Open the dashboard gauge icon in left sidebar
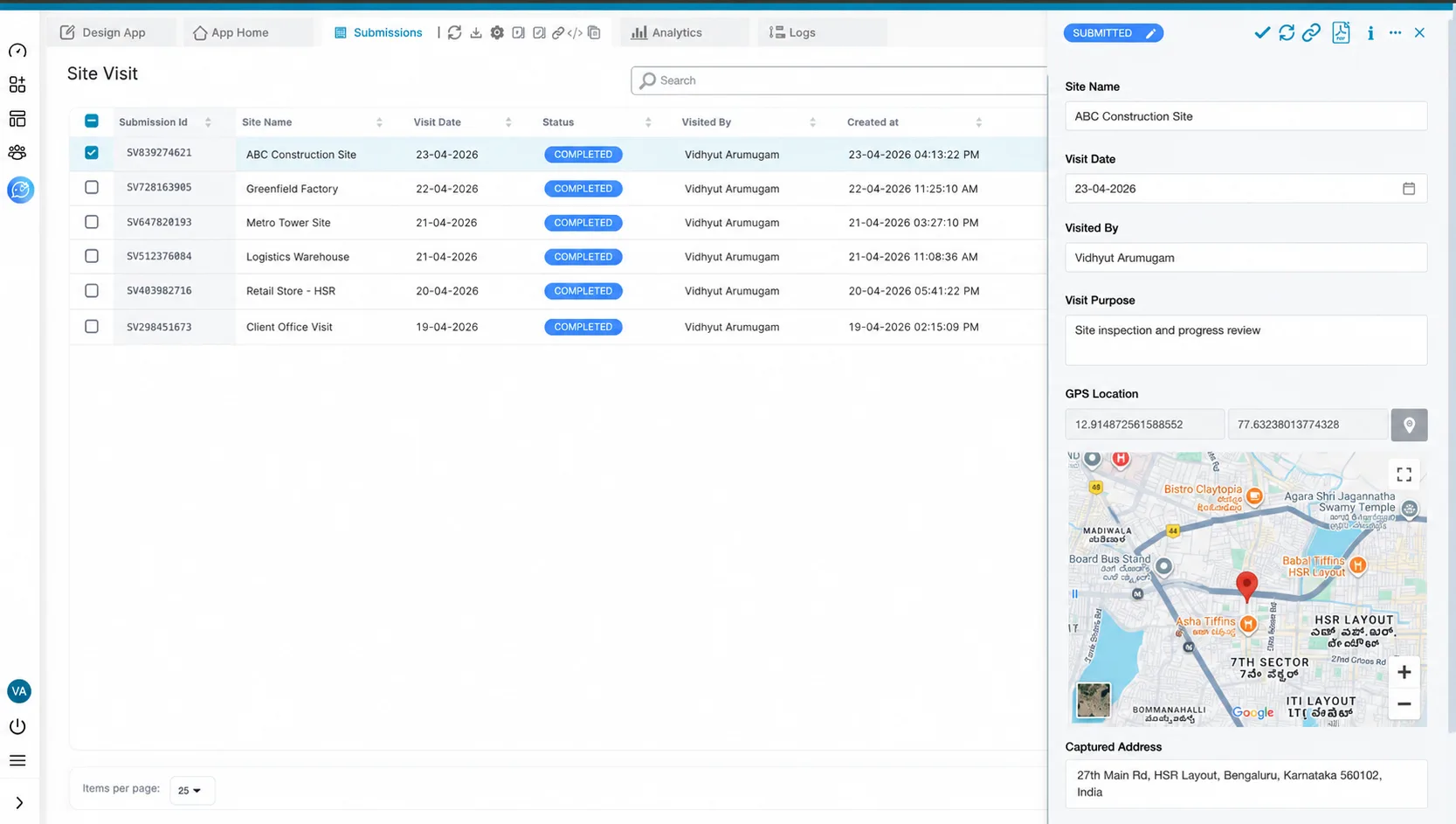 17,51
